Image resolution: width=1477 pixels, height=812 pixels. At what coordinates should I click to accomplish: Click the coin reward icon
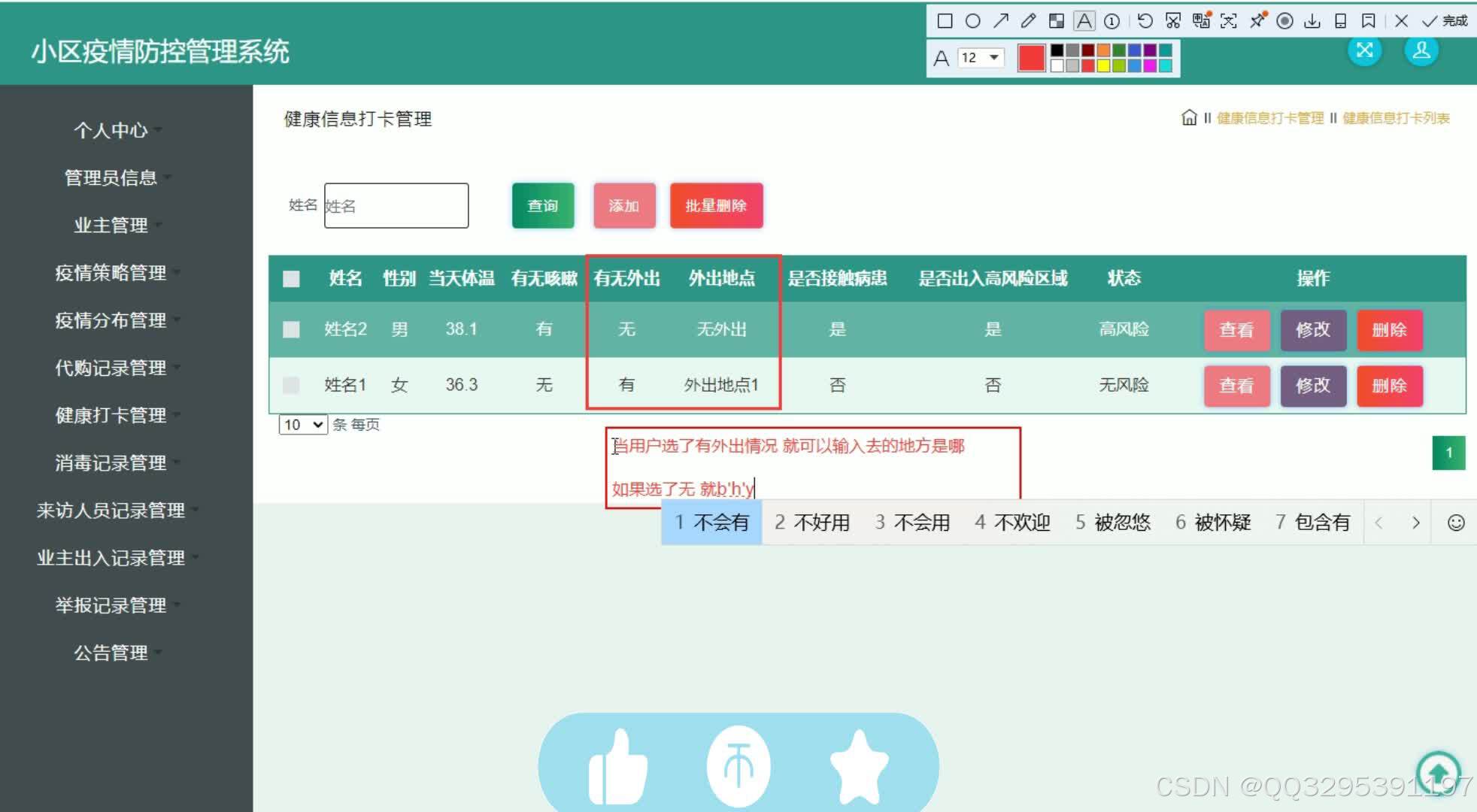738,767
